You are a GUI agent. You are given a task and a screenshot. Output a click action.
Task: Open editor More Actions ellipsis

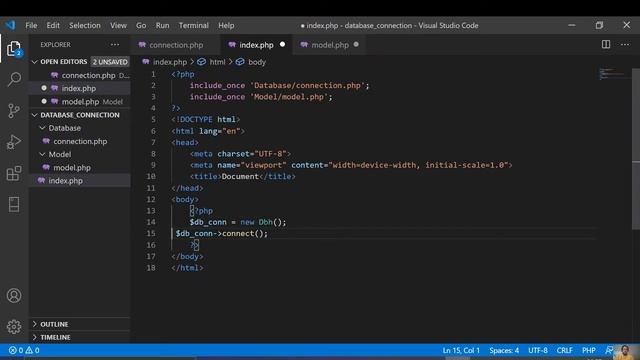point(625,44)
